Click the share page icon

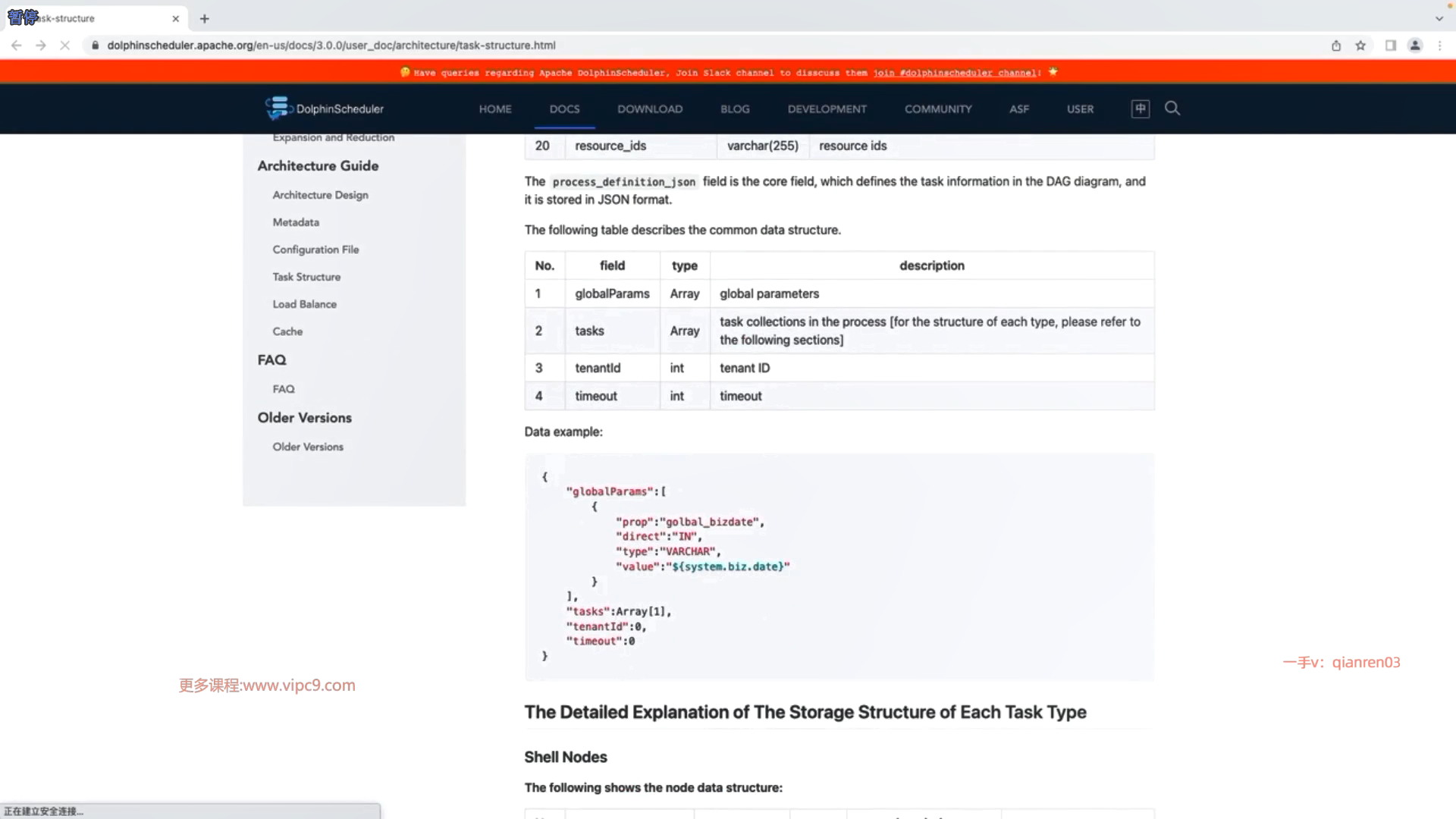coord(1336,45)
